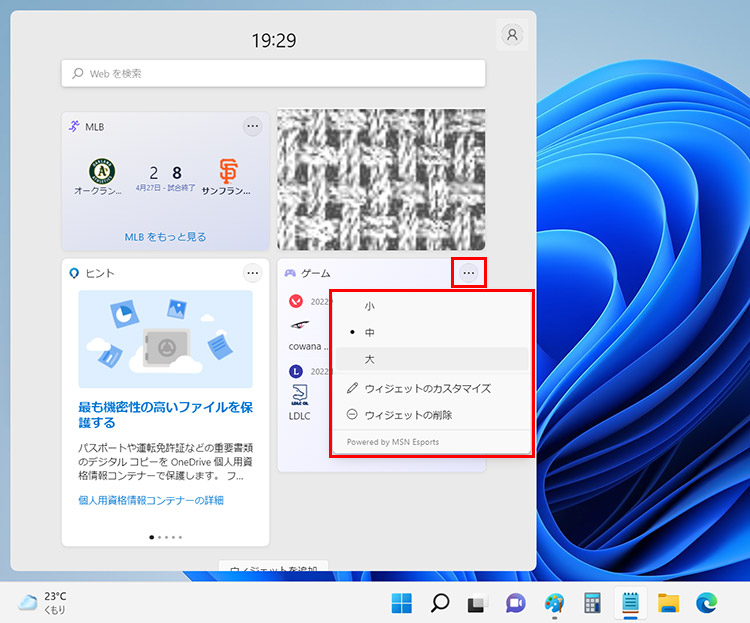
Task: Open the weather widget showing 23°C
Action: coord(44,602)
